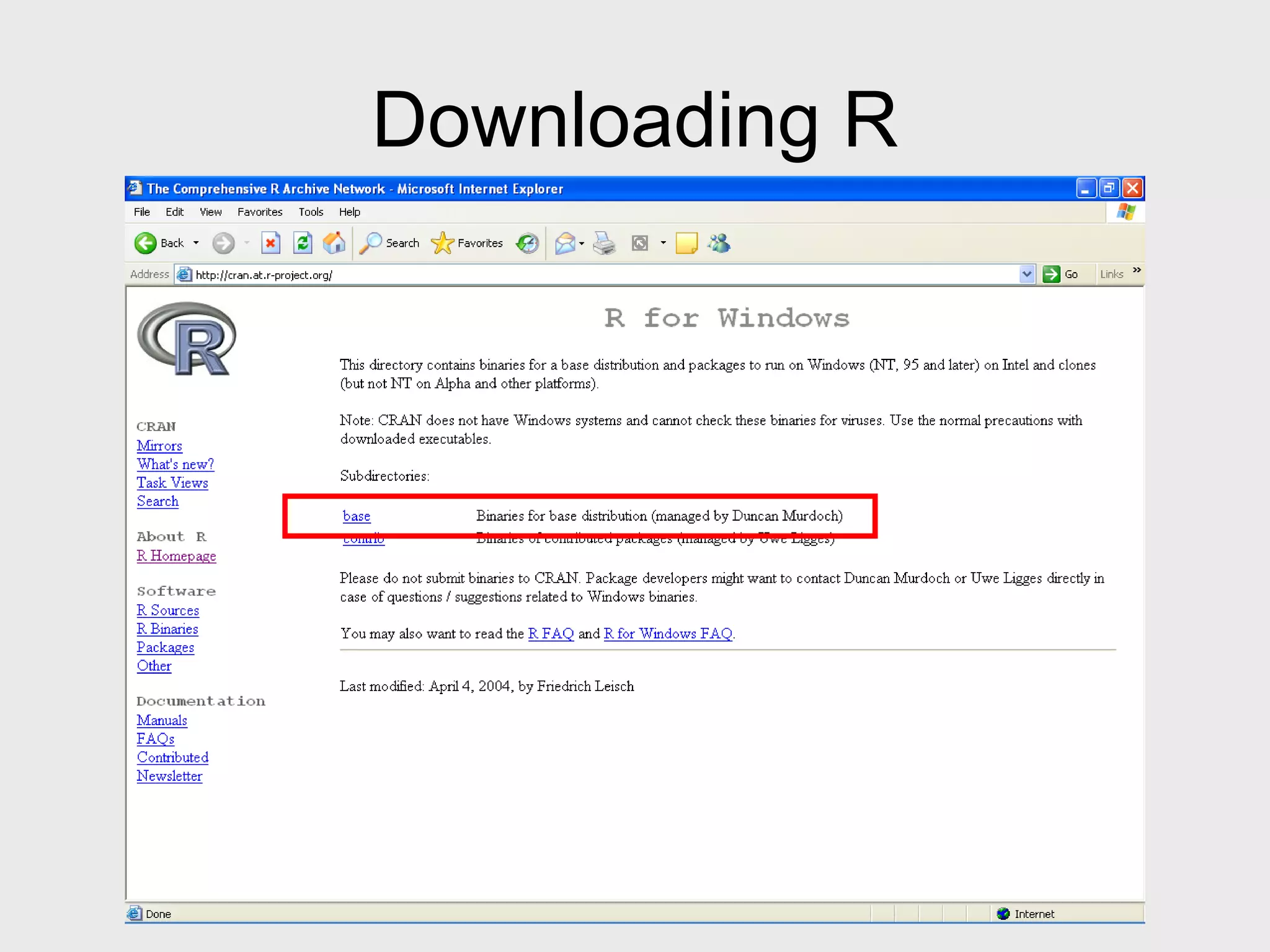Screen dimensions: 1270x952
Task: Go to the Home page icon
Action: click(334, 243)
